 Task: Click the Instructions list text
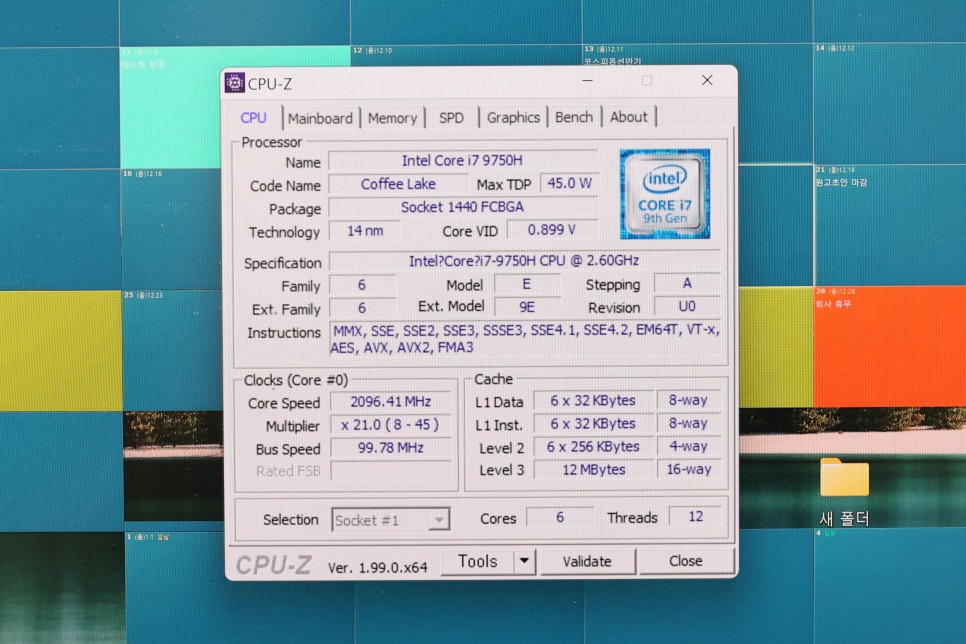click(525, 339)
